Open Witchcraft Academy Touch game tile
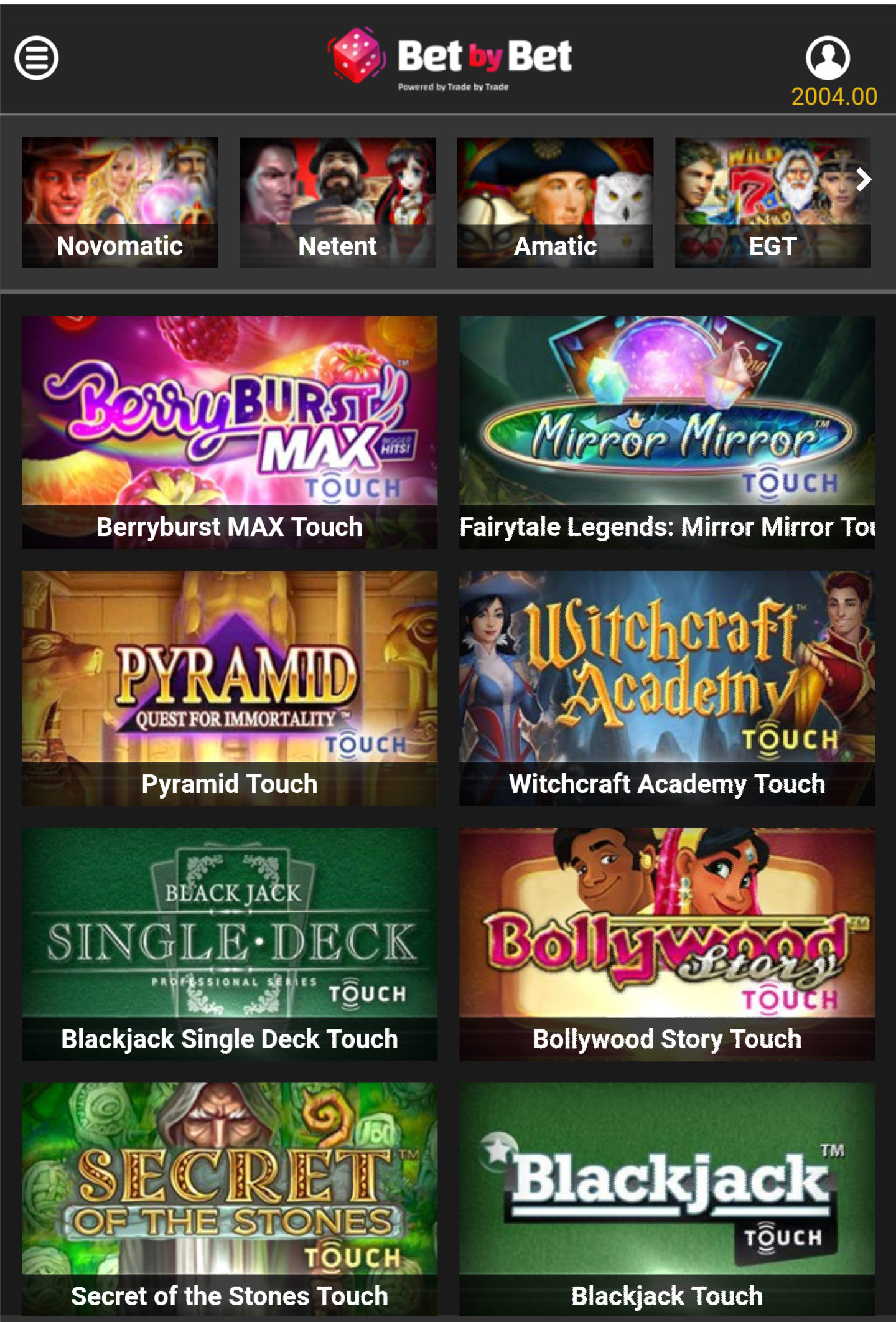The height and width of the screenshot is (1322, 896). click(x=667, y=688)
